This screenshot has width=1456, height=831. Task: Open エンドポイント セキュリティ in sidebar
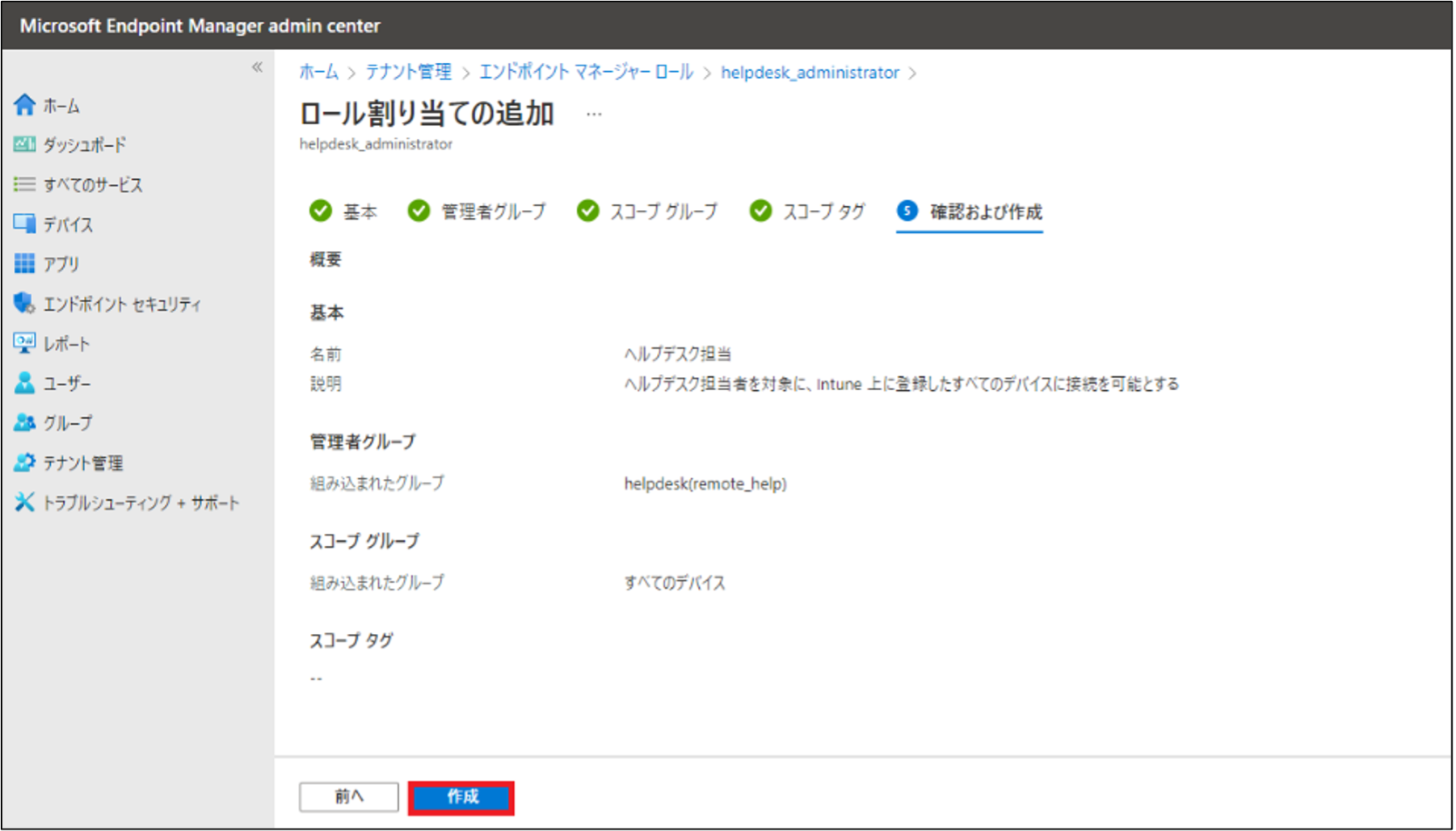point(122,304)
